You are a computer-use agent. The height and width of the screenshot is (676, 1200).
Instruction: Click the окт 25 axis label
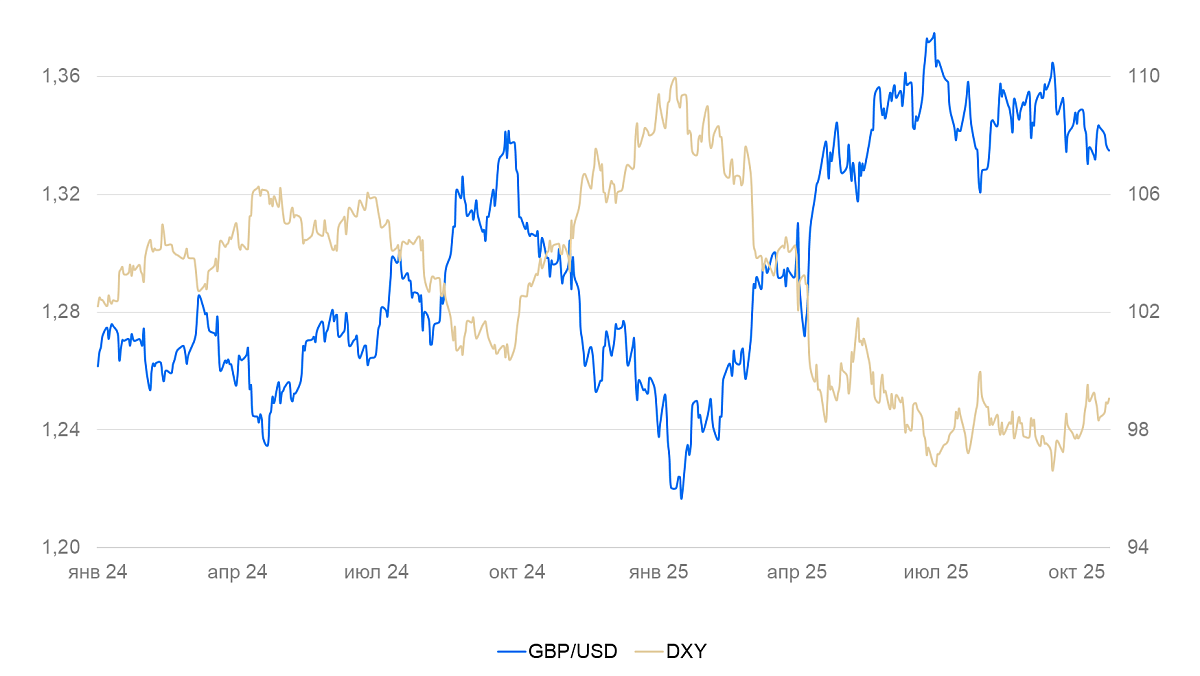[1076, 573]
